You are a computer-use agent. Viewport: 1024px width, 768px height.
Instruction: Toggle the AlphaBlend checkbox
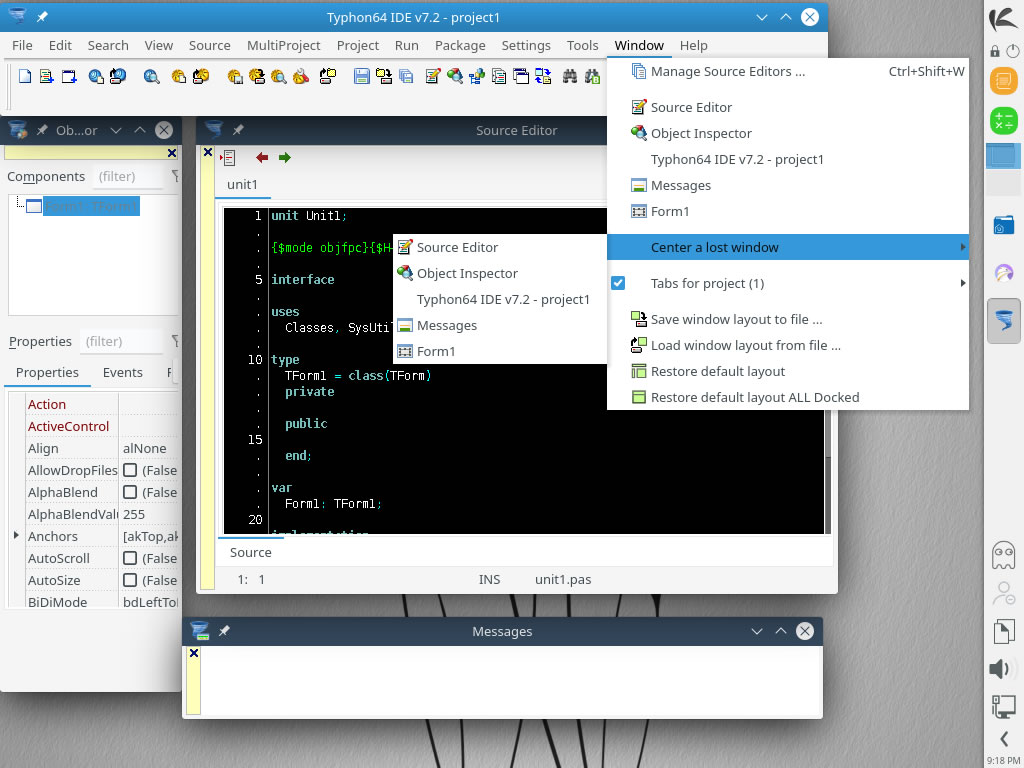point(130,492)
